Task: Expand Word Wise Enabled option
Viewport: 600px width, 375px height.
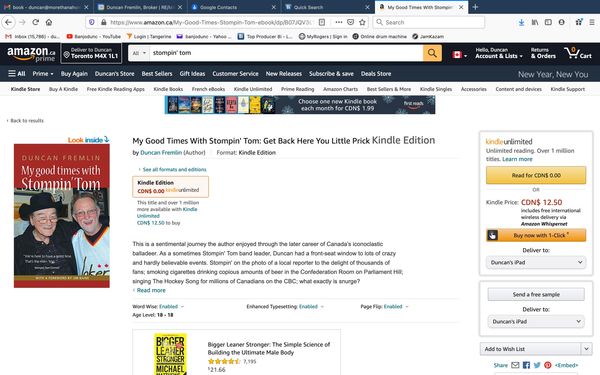Action: click(171, 307)
